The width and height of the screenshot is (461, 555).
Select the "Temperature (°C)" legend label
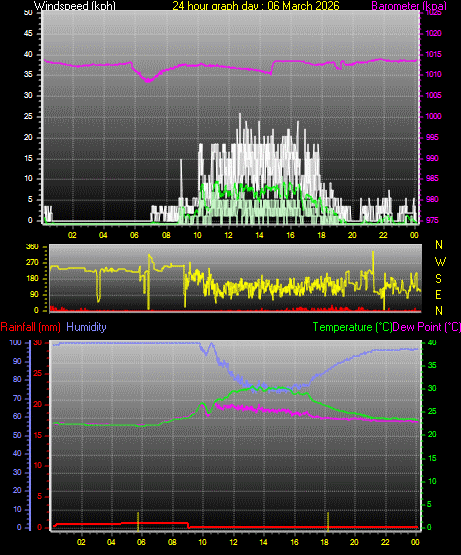(352, 327)
